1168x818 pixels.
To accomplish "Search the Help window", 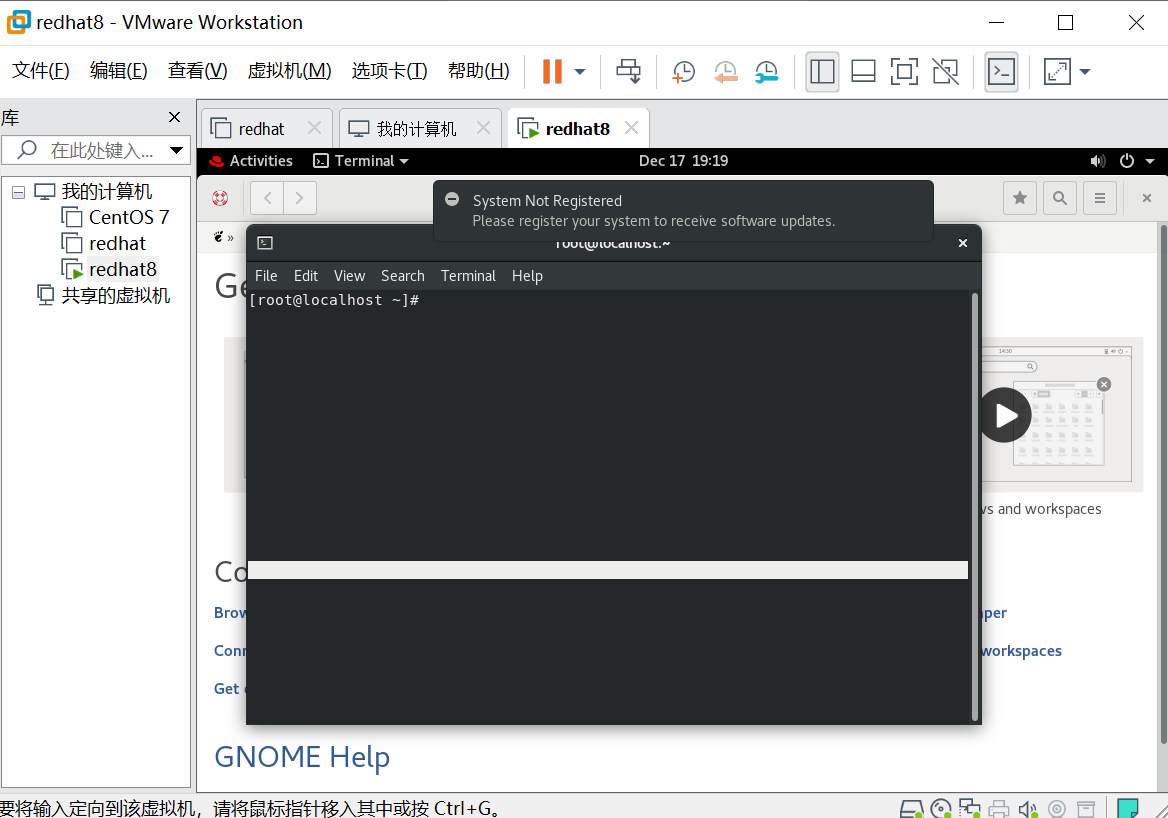I will [x=1060, y=198].
